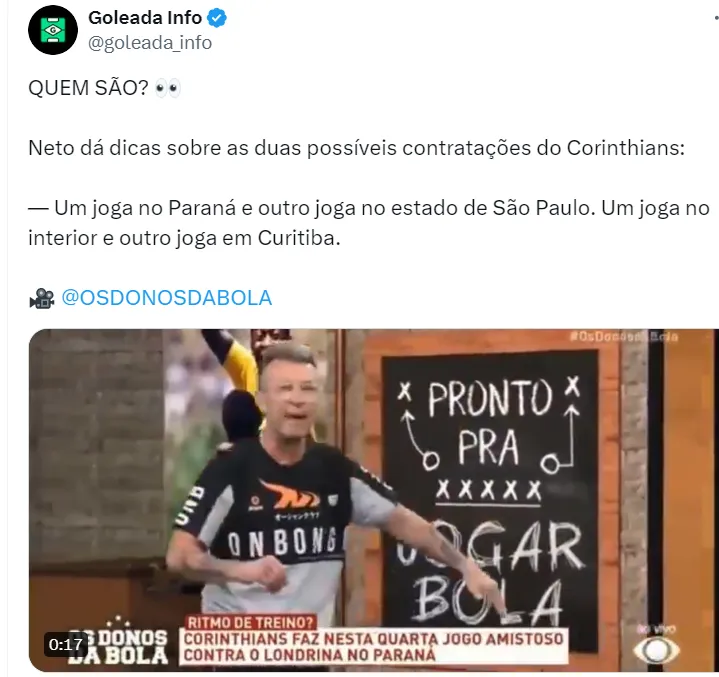Click the Corinthians friendly match headline banner
The height and width of the screenshot is (677, 719).
[374, 647]
